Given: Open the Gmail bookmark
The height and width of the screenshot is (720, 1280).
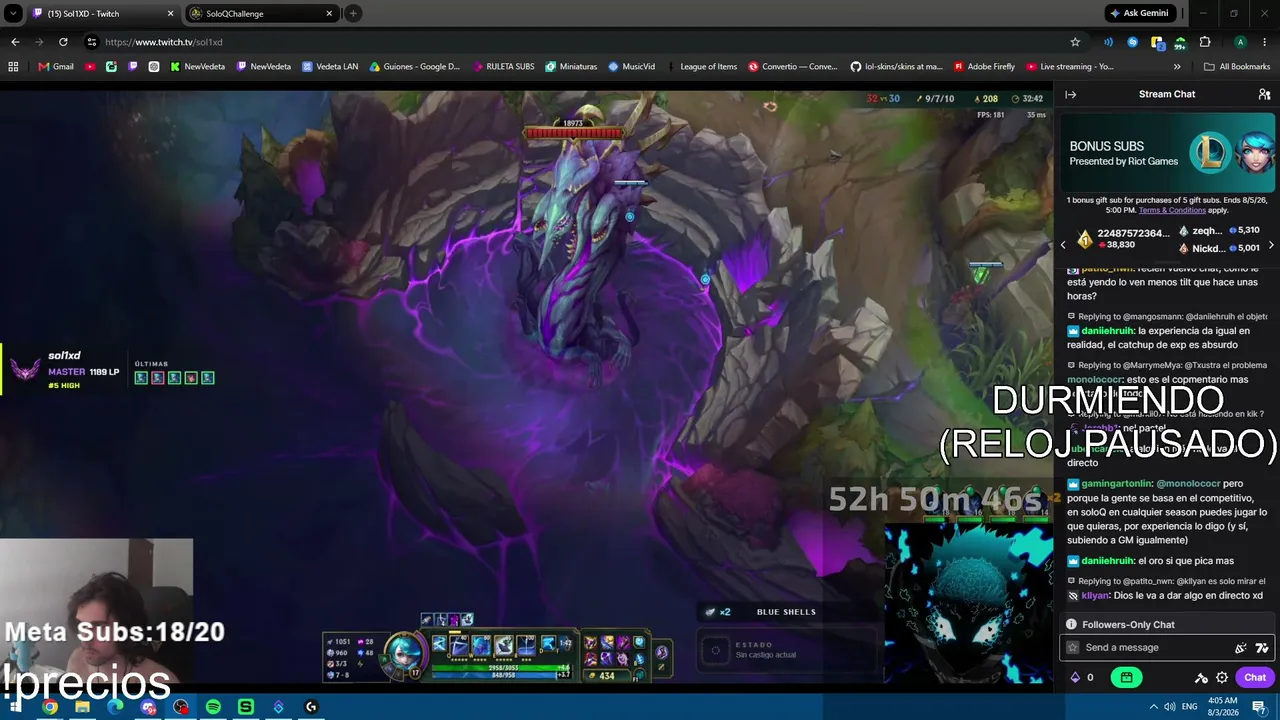Looking at the screenshot, I should 56,67.
